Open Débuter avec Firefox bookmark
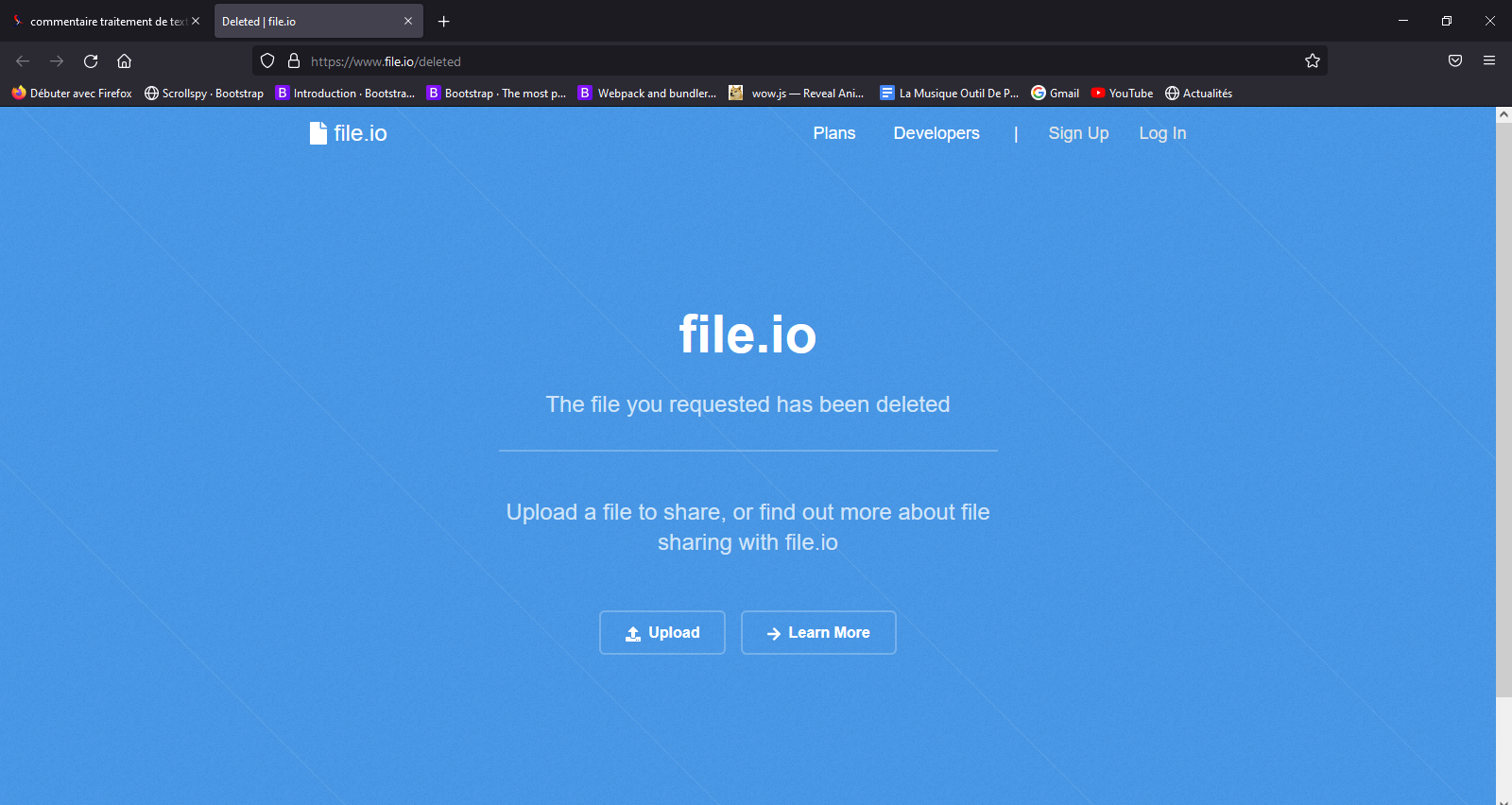The height and width of the screenshot is (805, 1512). coord(72,93)
